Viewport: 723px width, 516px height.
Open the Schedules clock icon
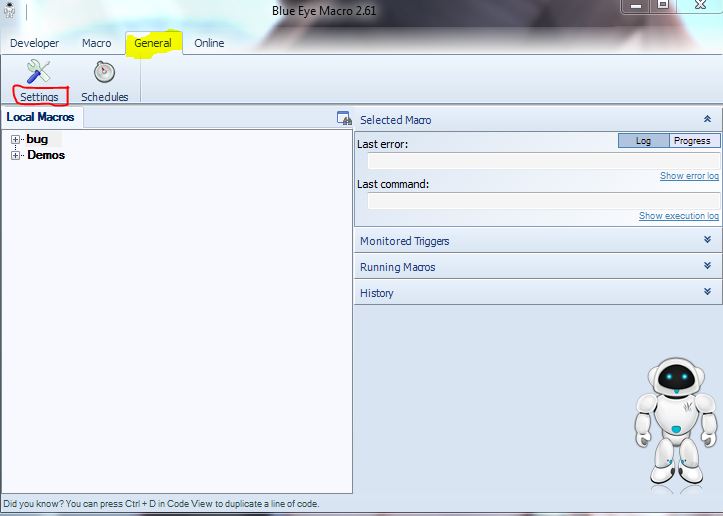tap(104, 72)
